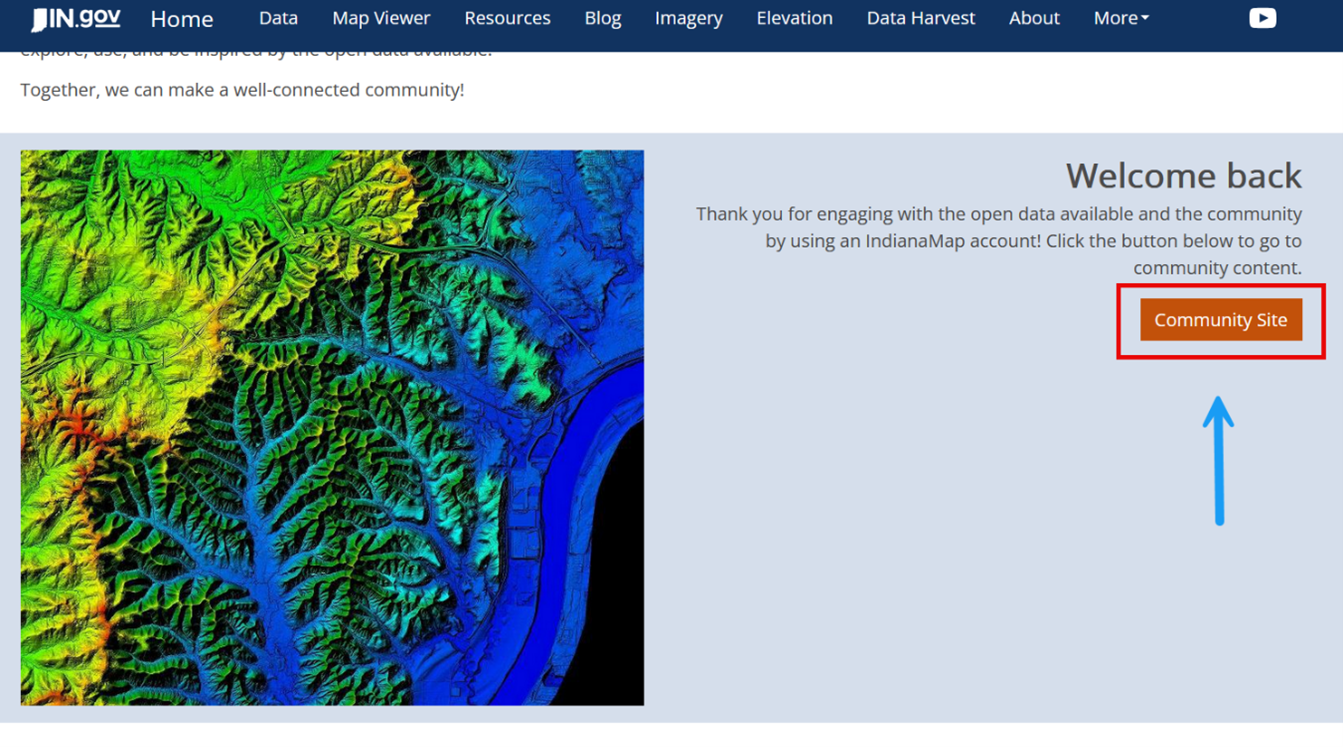The image size is (1343, 747).
Task: Go to the Resources section
Action: (507, 17)
